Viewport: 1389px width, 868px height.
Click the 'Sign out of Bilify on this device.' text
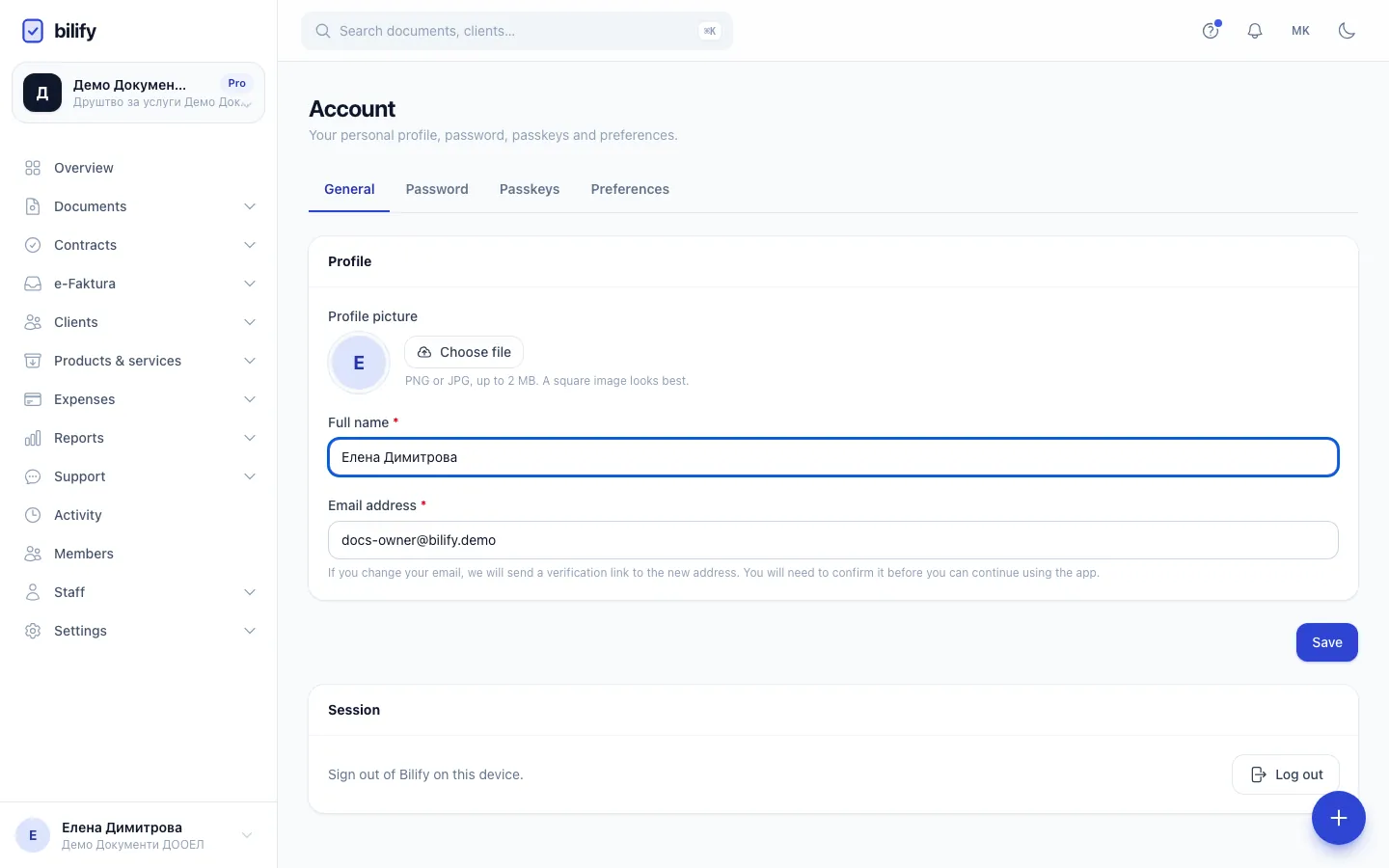425,774
